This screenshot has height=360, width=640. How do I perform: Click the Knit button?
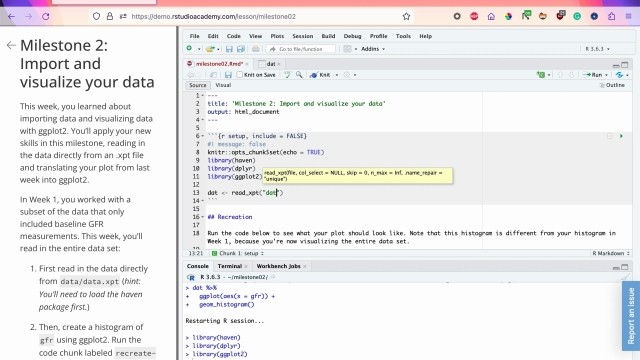point(320,75)
